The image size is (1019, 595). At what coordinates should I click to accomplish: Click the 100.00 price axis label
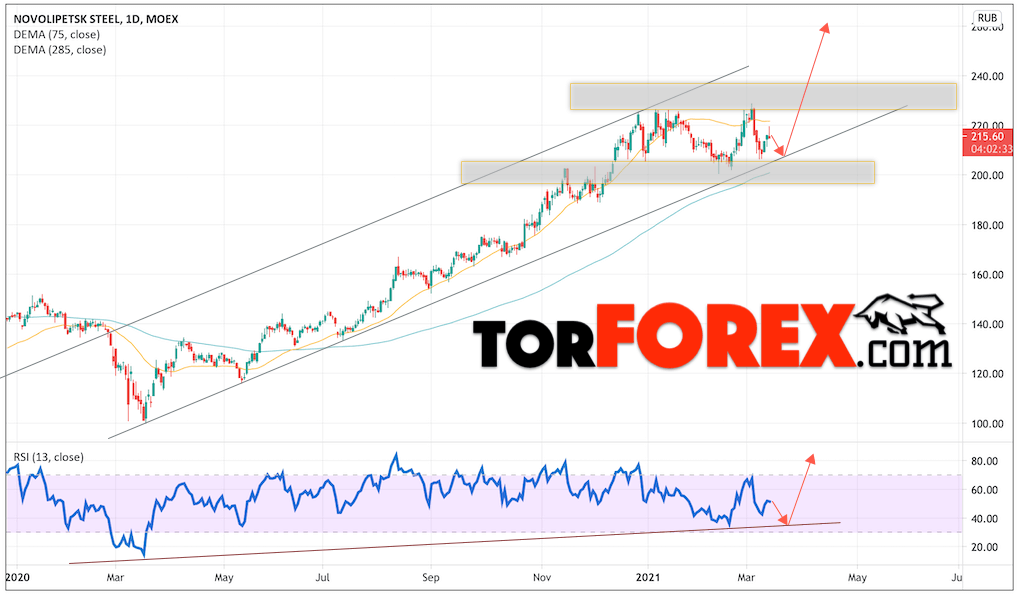tap(987, 424)
